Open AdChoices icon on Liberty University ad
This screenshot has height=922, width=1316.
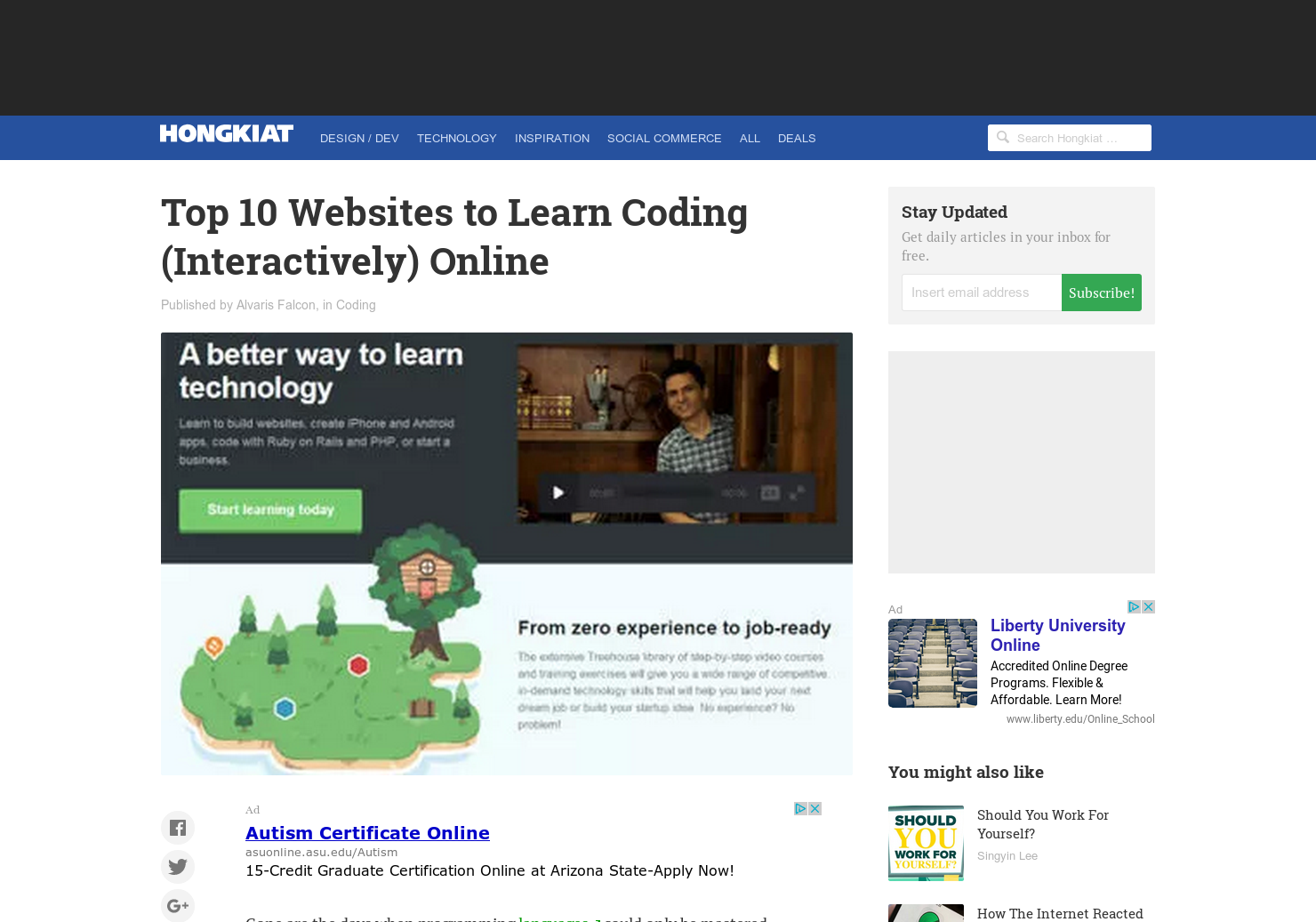[x=1133, y=606]
